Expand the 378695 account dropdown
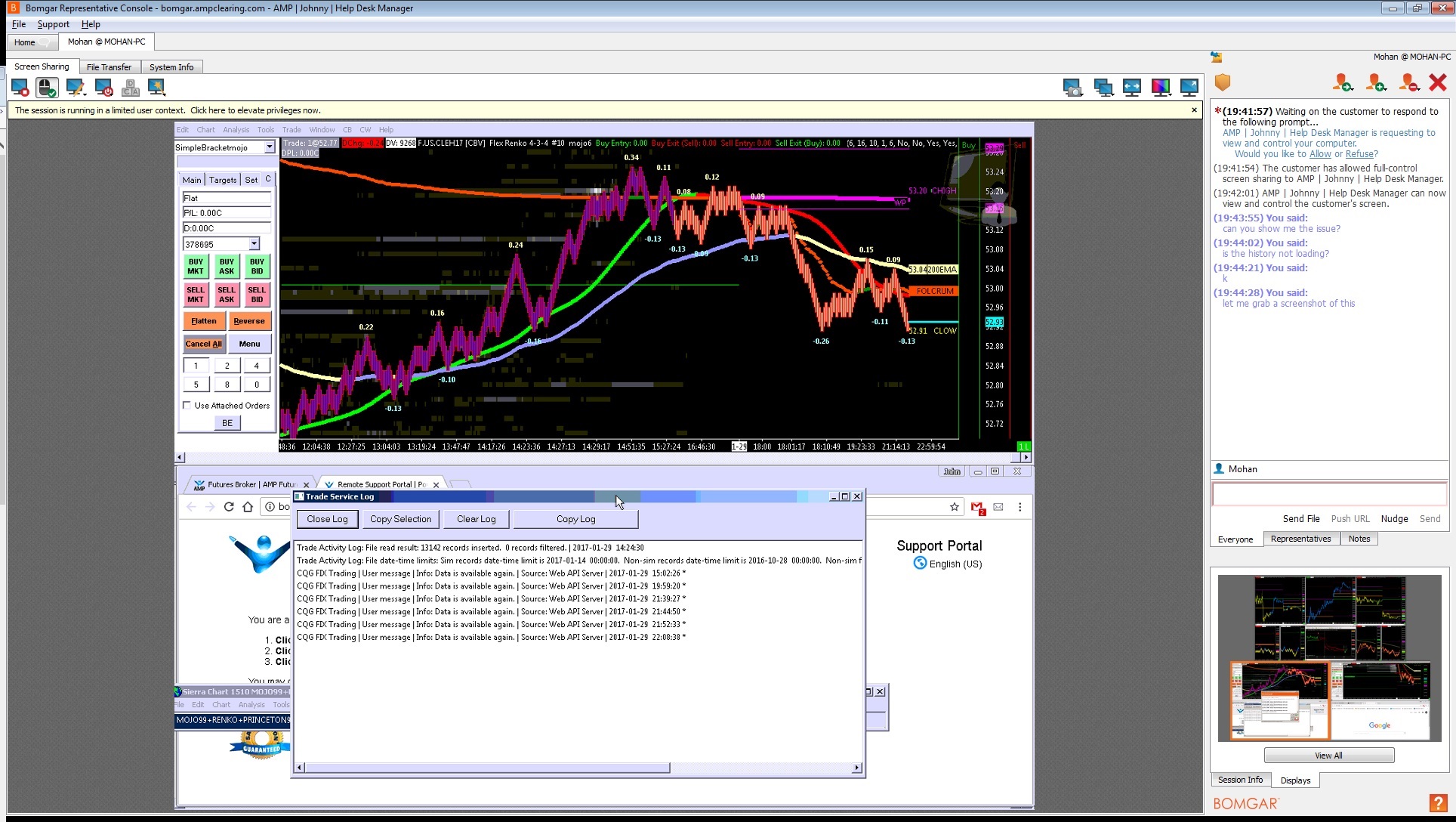The image size is (1456, 822). pyautogui.click(x=254, y=244)
